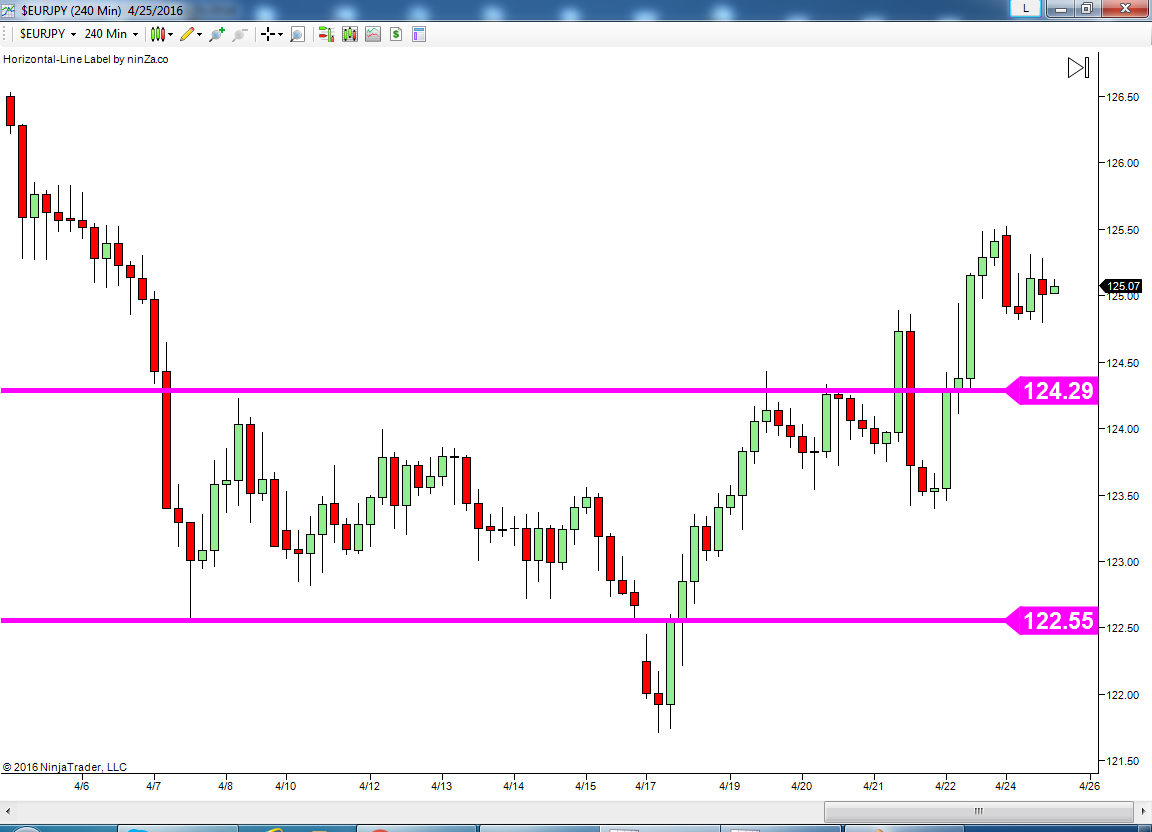This screenshot has height=832, width=1152.
Task: Maximize the chart window
Action: [x=1087, y=8]
